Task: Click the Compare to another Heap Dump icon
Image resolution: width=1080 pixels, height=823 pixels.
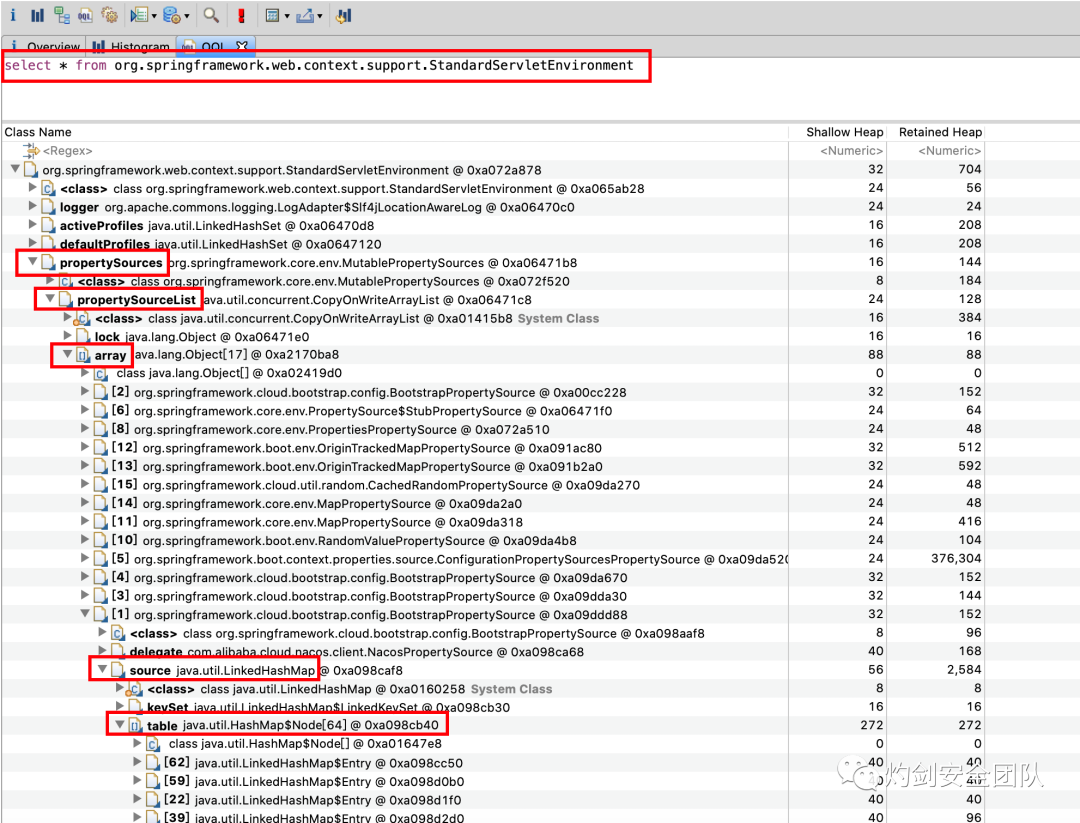Action: pos(344,15)
